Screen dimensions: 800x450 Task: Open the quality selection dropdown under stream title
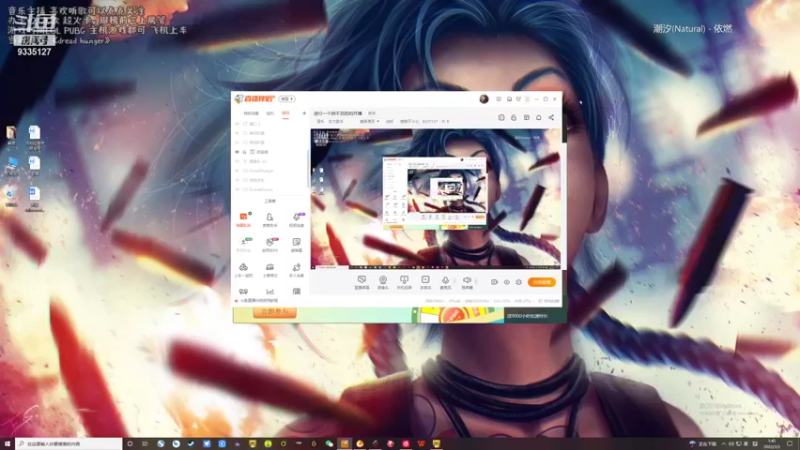pos(369,121)
